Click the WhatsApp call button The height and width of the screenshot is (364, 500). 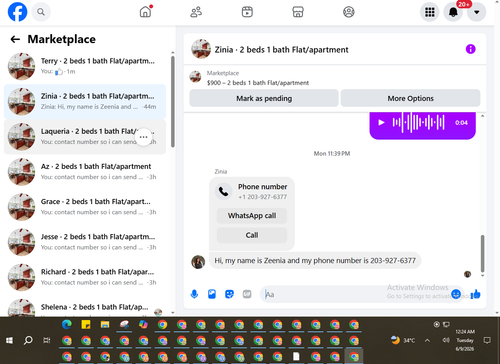[252, 216]
